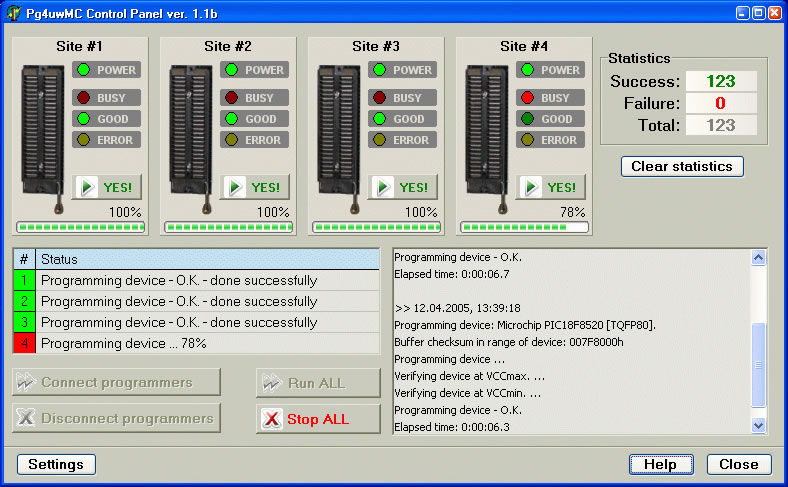Image resolution: width=788 pixels, height=487 pixels.
Task: Click the Site #1 ZIF socket image
Action: click(43, 138)
